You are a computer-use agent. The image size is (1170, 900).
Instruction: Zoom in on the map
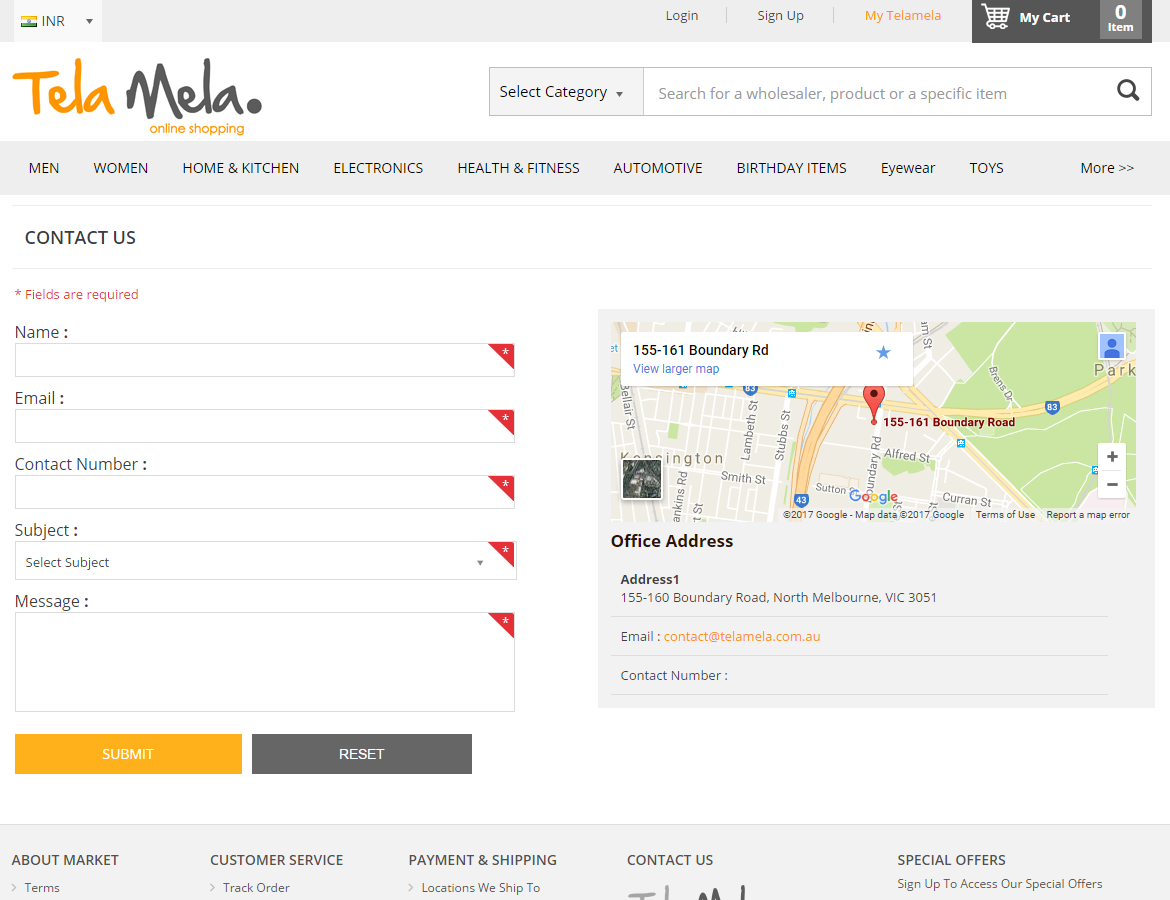(x=1112, y=457)
